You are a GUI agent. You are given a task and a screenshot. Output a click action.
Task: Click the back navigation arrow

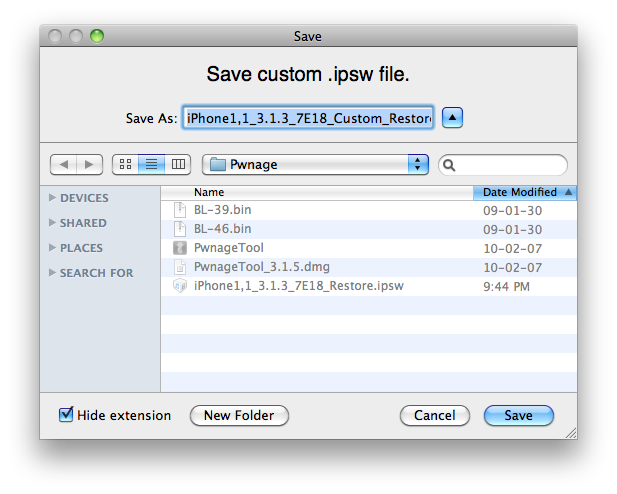coord(64,164)
